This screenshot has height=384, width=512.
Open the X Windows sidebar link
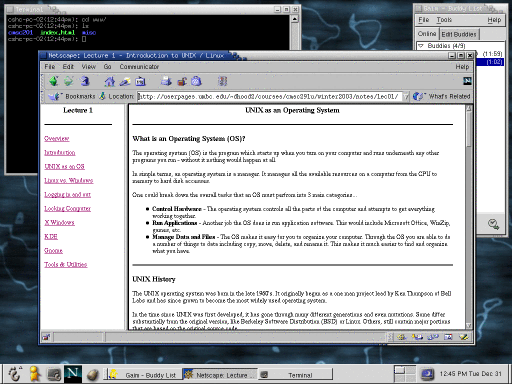click(x=60, y=222)
